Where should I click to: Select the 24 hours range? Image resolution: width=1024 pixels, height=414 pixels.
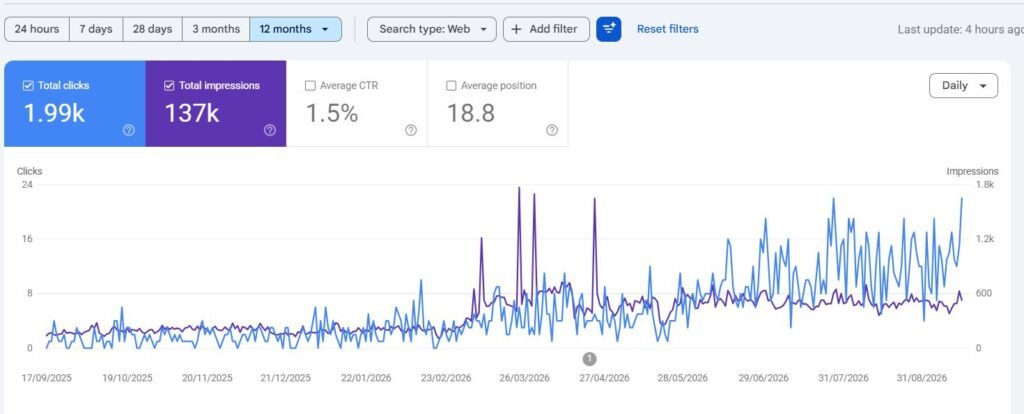[x=37, y=29]
